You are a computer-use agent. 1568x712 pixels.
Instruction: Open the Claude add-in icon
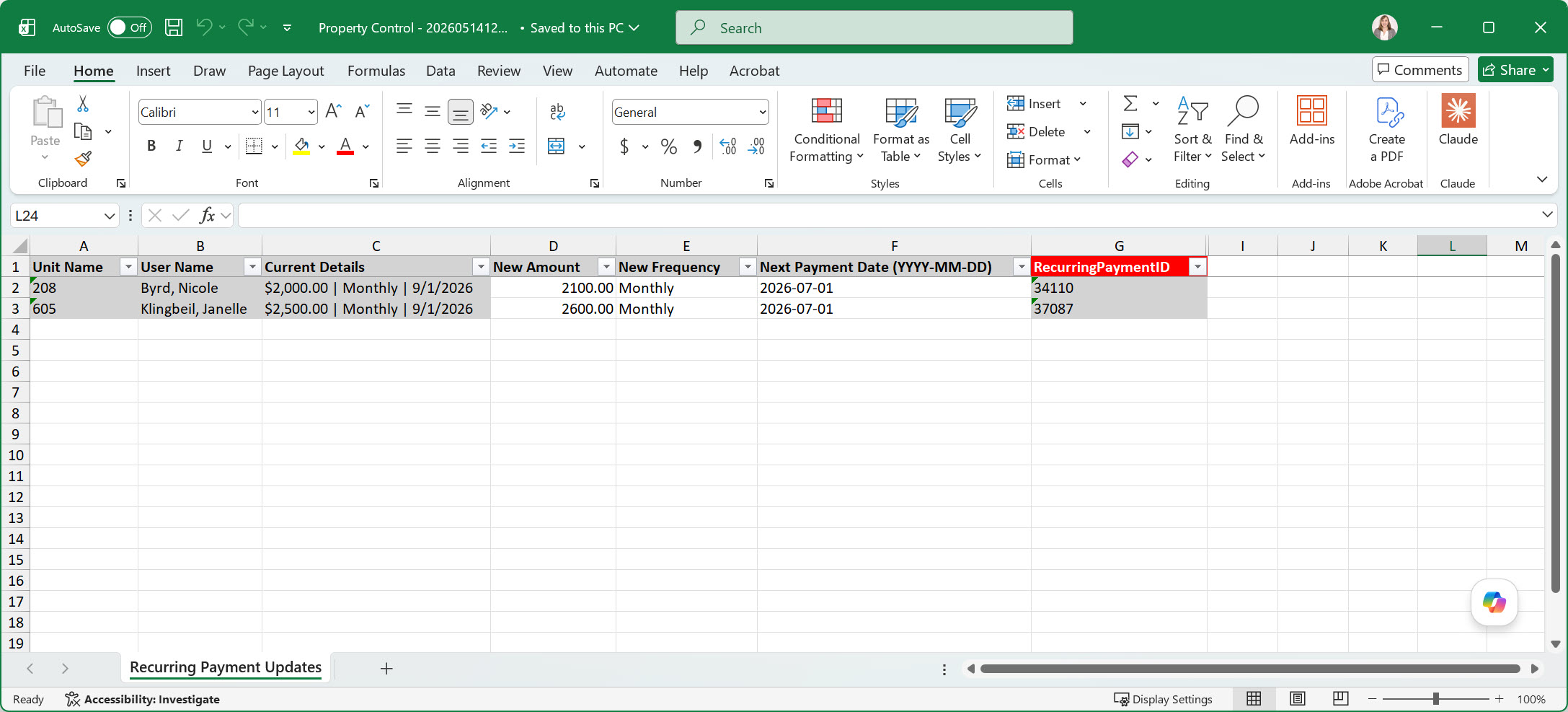coord(1458,111)
